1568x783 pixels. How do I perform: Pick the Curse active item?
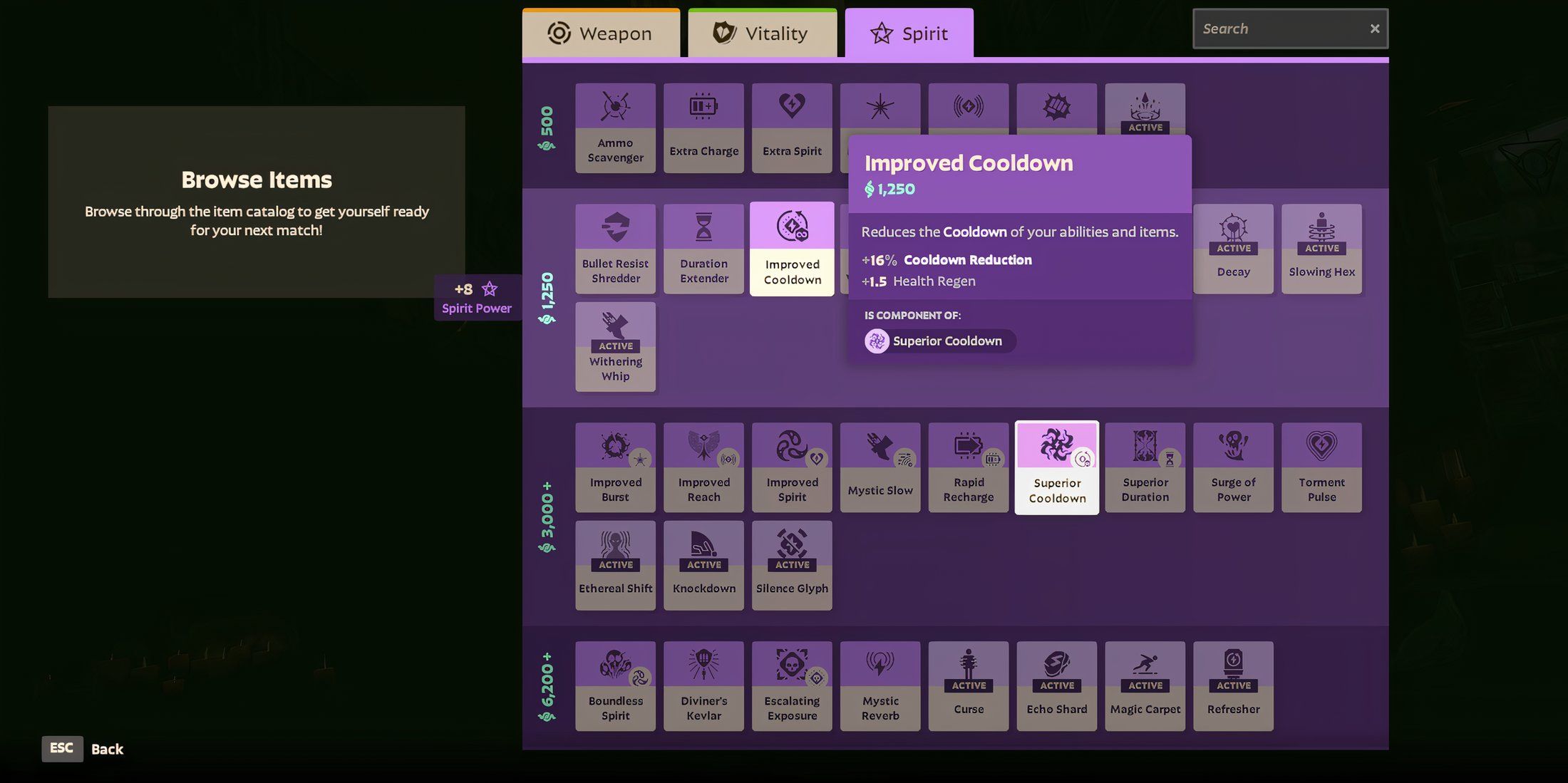(969, 686)
